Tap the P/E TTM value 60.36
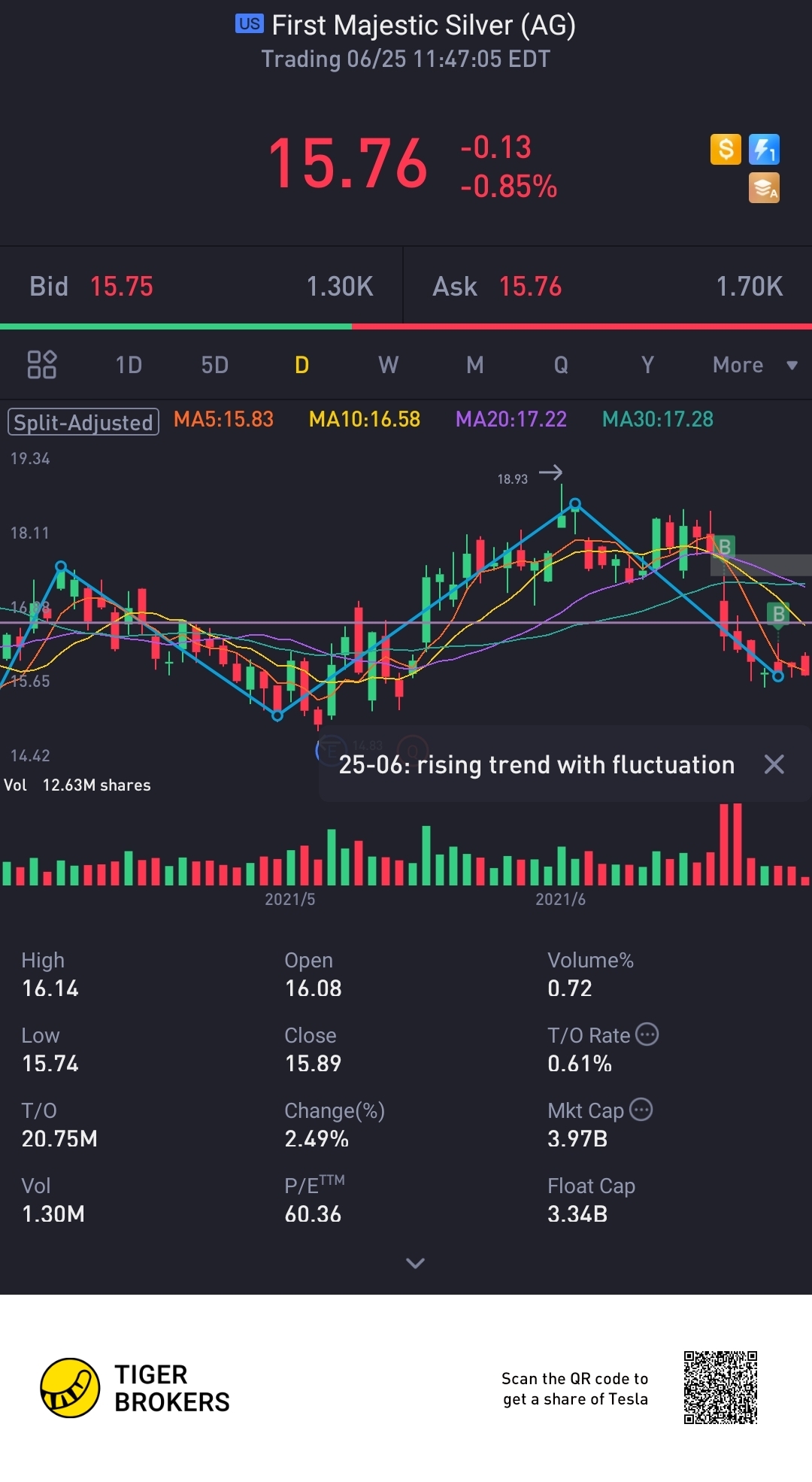The width and height of the screenshot is (812, 1482). pos(314,1214)
